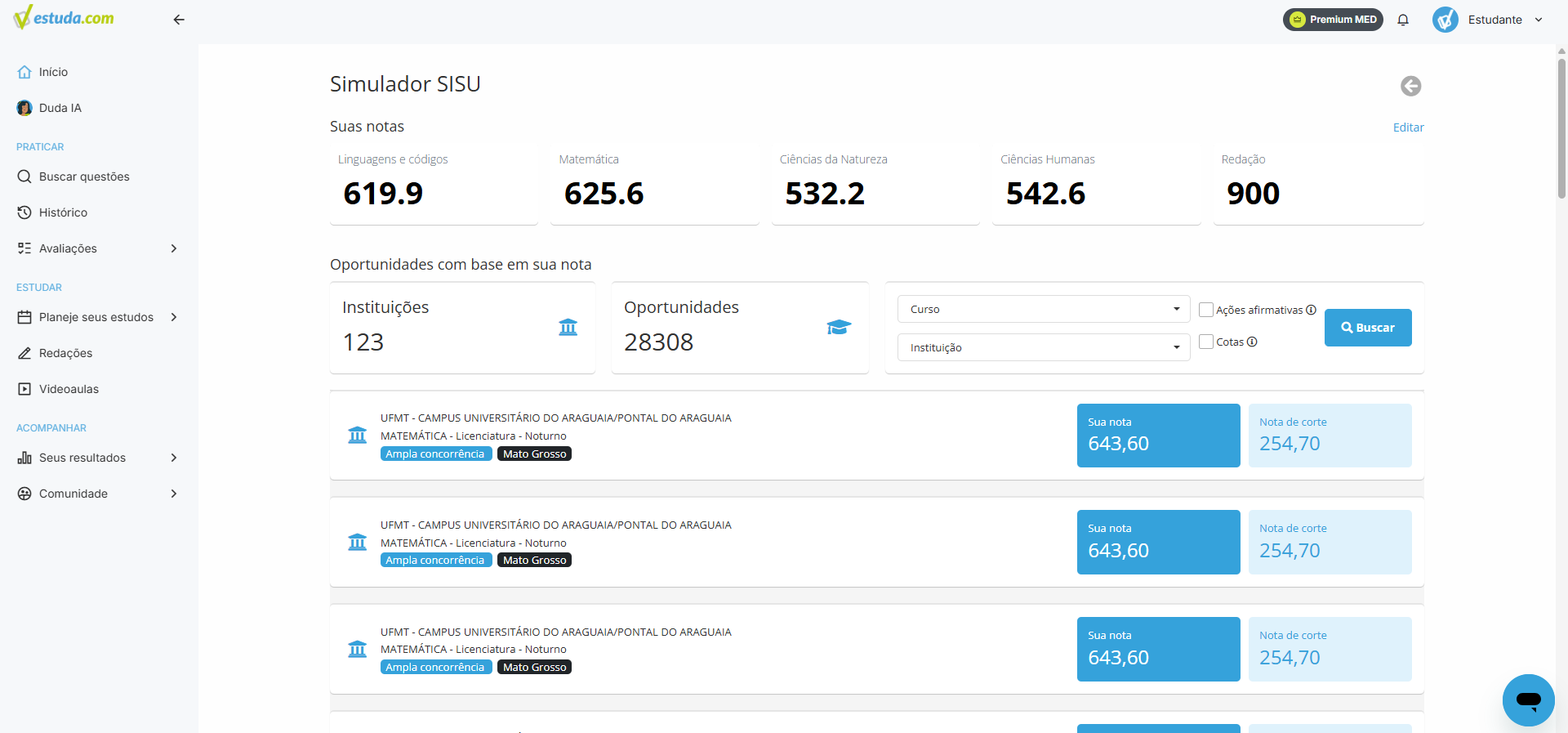Click the Instituições building icon

pos(568,327)
